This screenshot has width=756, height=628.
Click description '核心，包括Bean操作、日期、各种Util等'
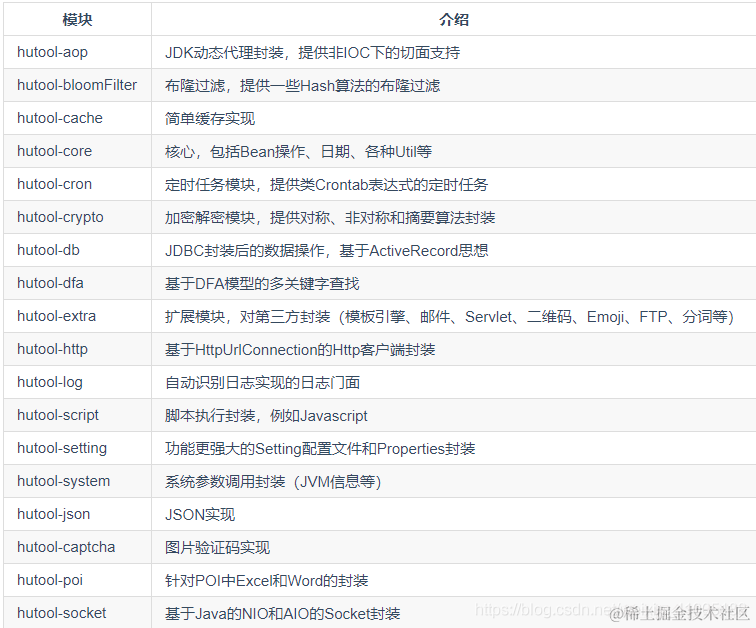[298, 152]
